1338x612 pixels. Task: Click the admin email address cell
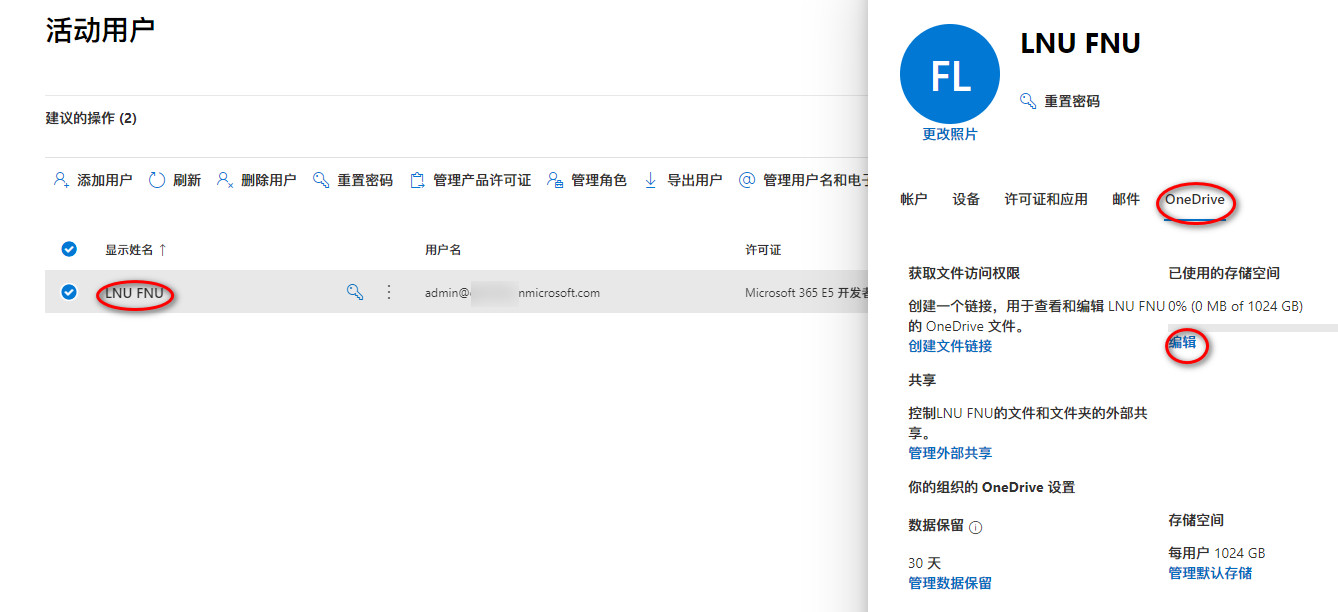pyautogui.click(x=512, y=293)
